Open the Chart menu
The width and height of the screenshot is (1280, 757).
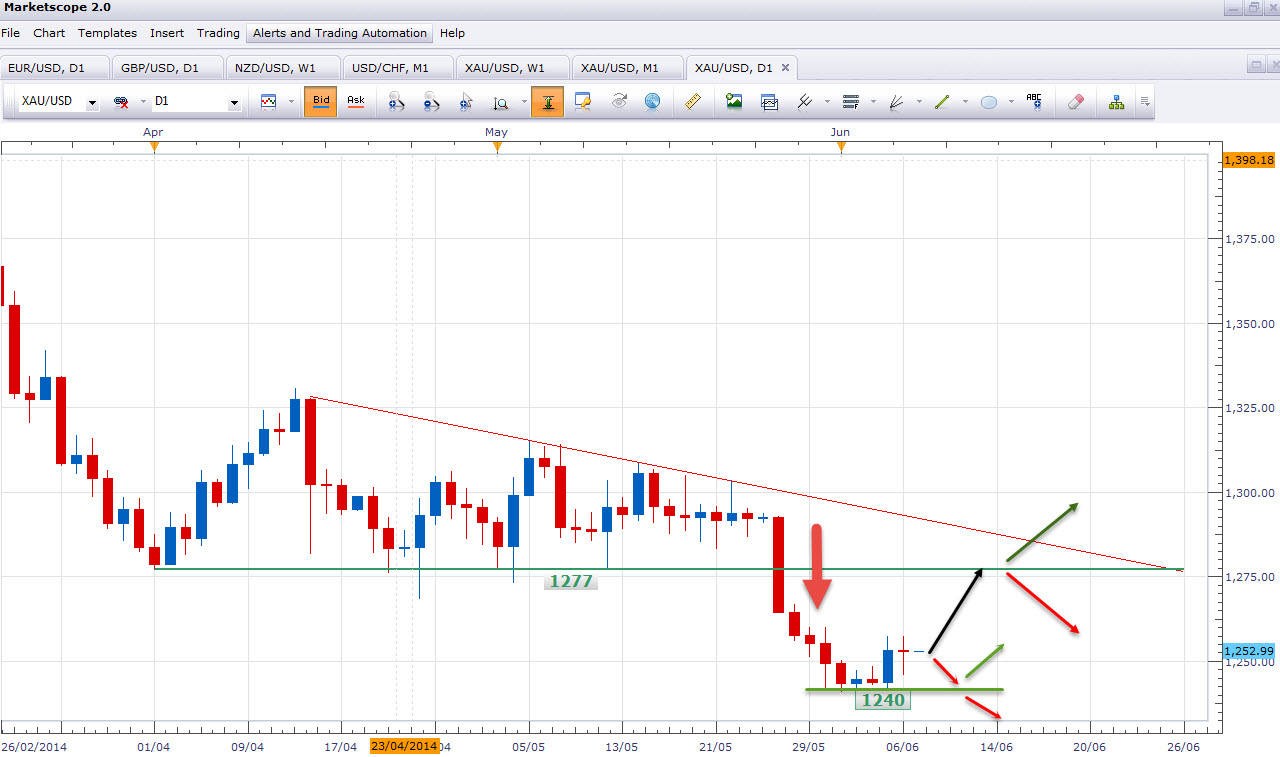49,33
